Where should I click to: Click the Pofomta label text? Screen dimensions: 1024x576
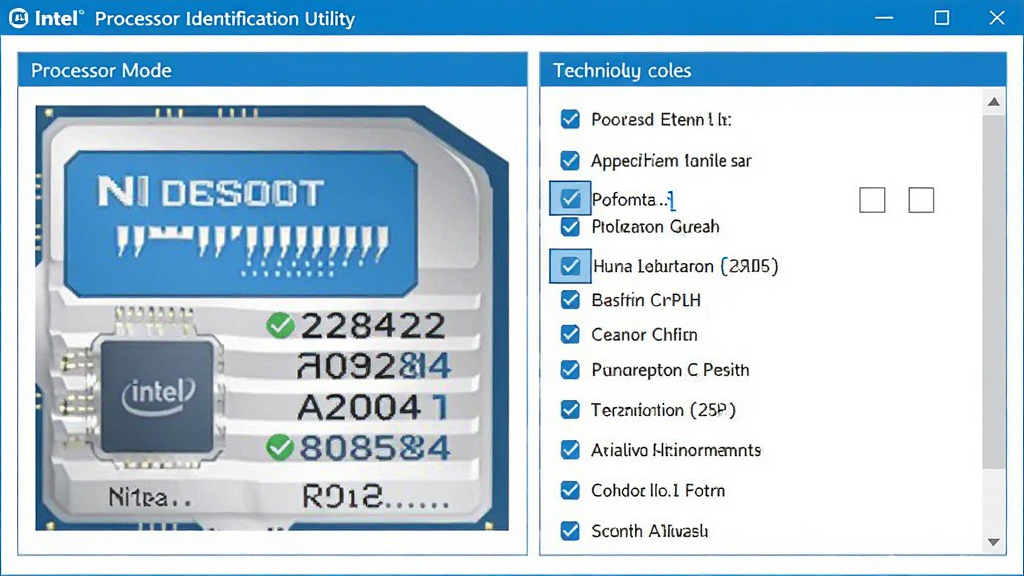coord(632,199)
